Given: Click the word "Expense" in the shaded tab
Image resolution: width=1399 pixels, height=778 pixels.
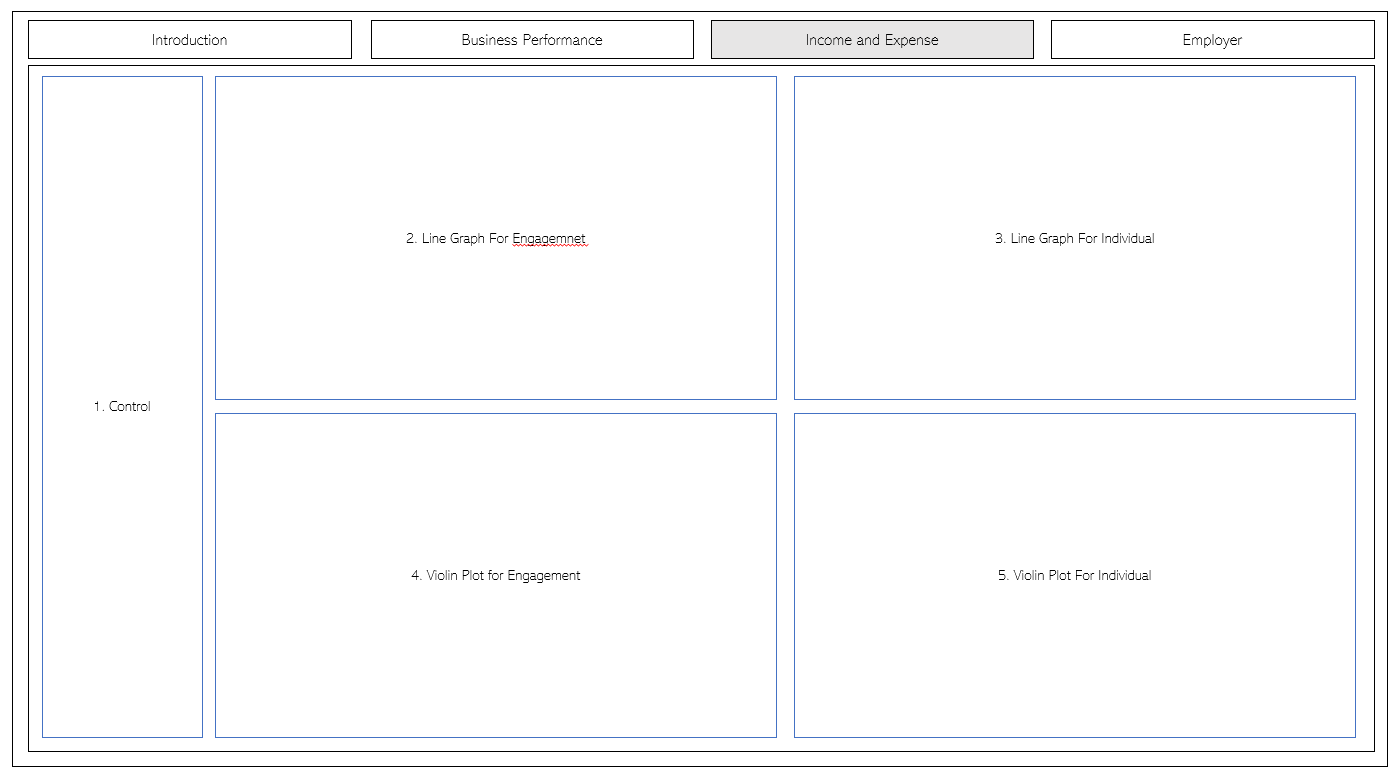Looking at the screenshot, I should tap(911, 40).
